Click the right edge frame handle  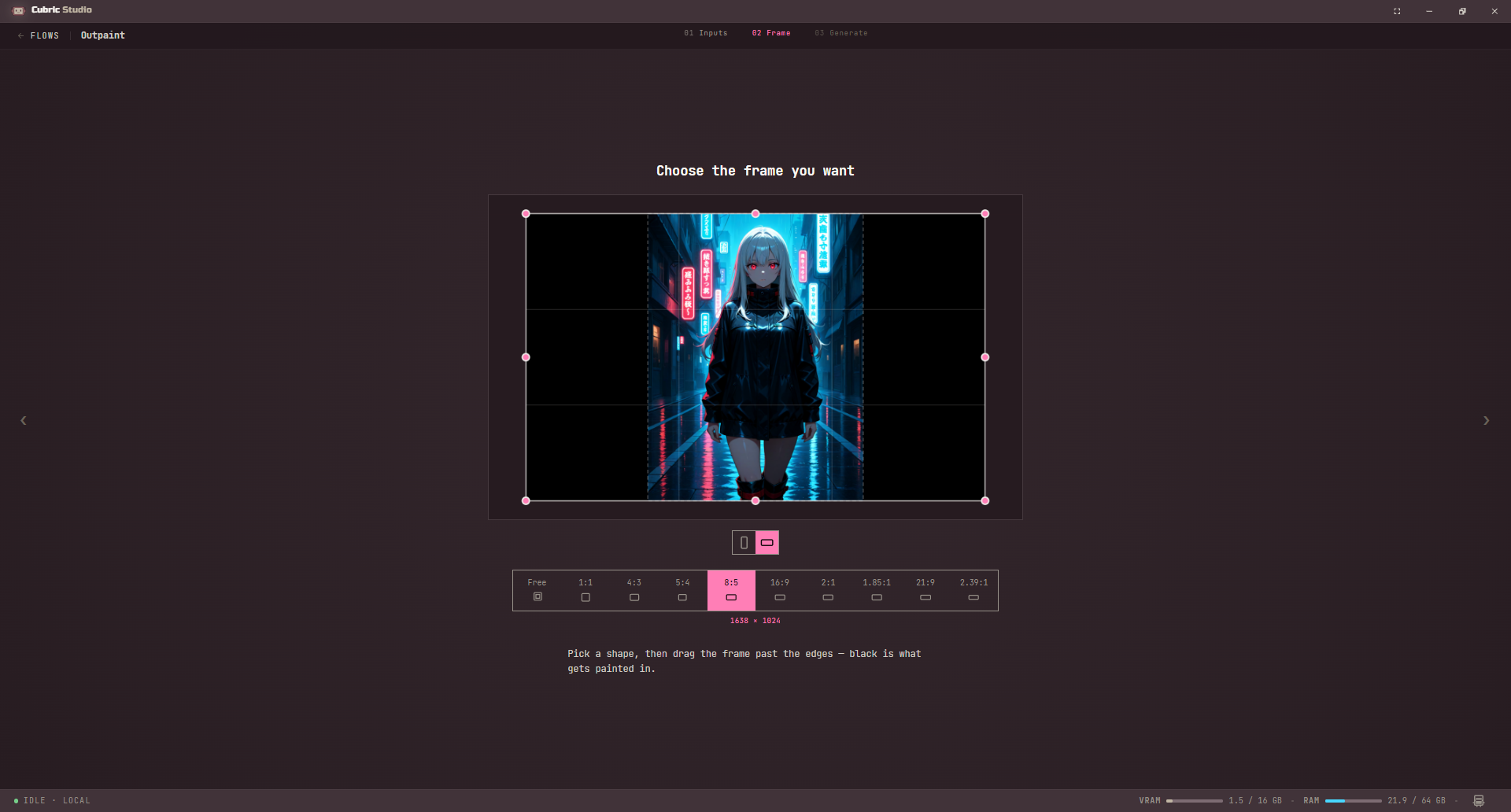coord(985,357)
